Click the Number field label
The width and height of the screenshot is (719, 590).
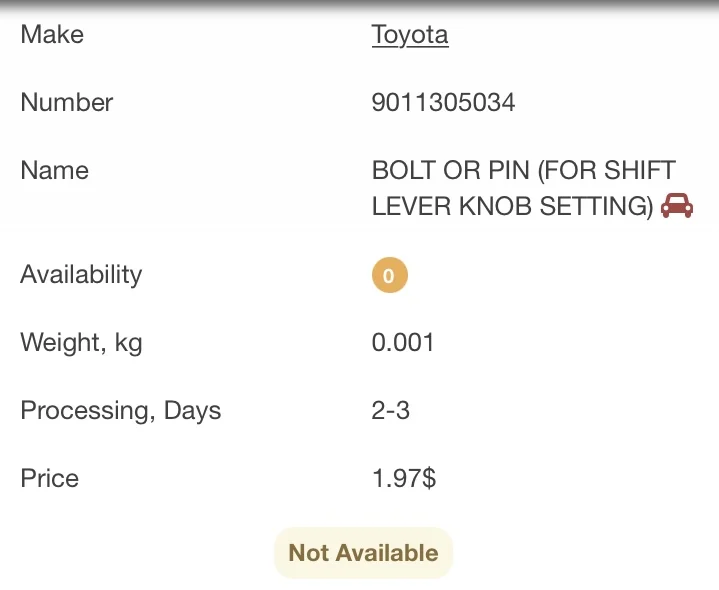(67, 102)
